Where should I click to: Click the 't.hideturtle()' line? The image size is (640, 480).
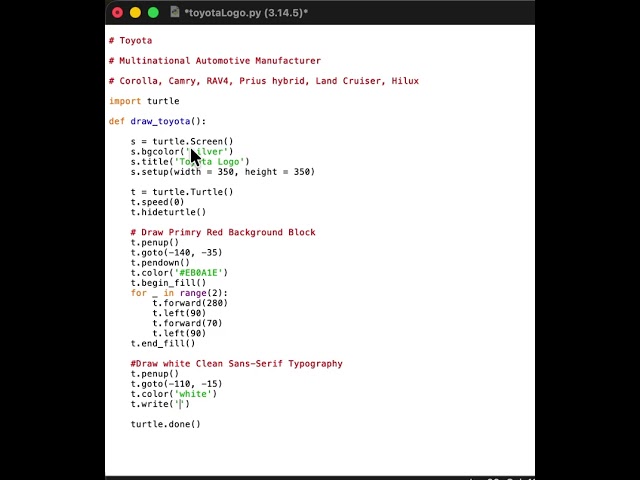[169, 212]
